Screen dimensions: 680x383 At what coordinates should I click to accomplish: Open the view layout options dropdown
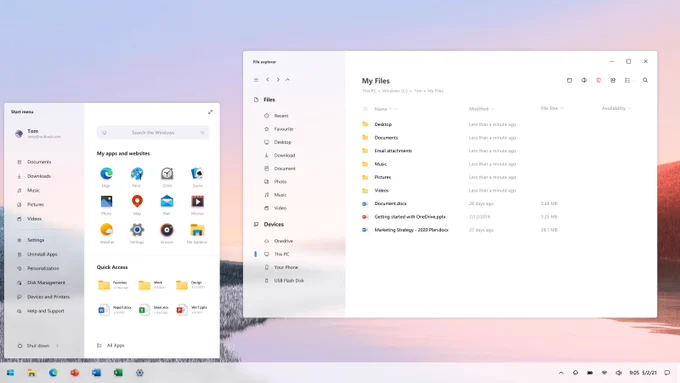click(x=629, y=80)
